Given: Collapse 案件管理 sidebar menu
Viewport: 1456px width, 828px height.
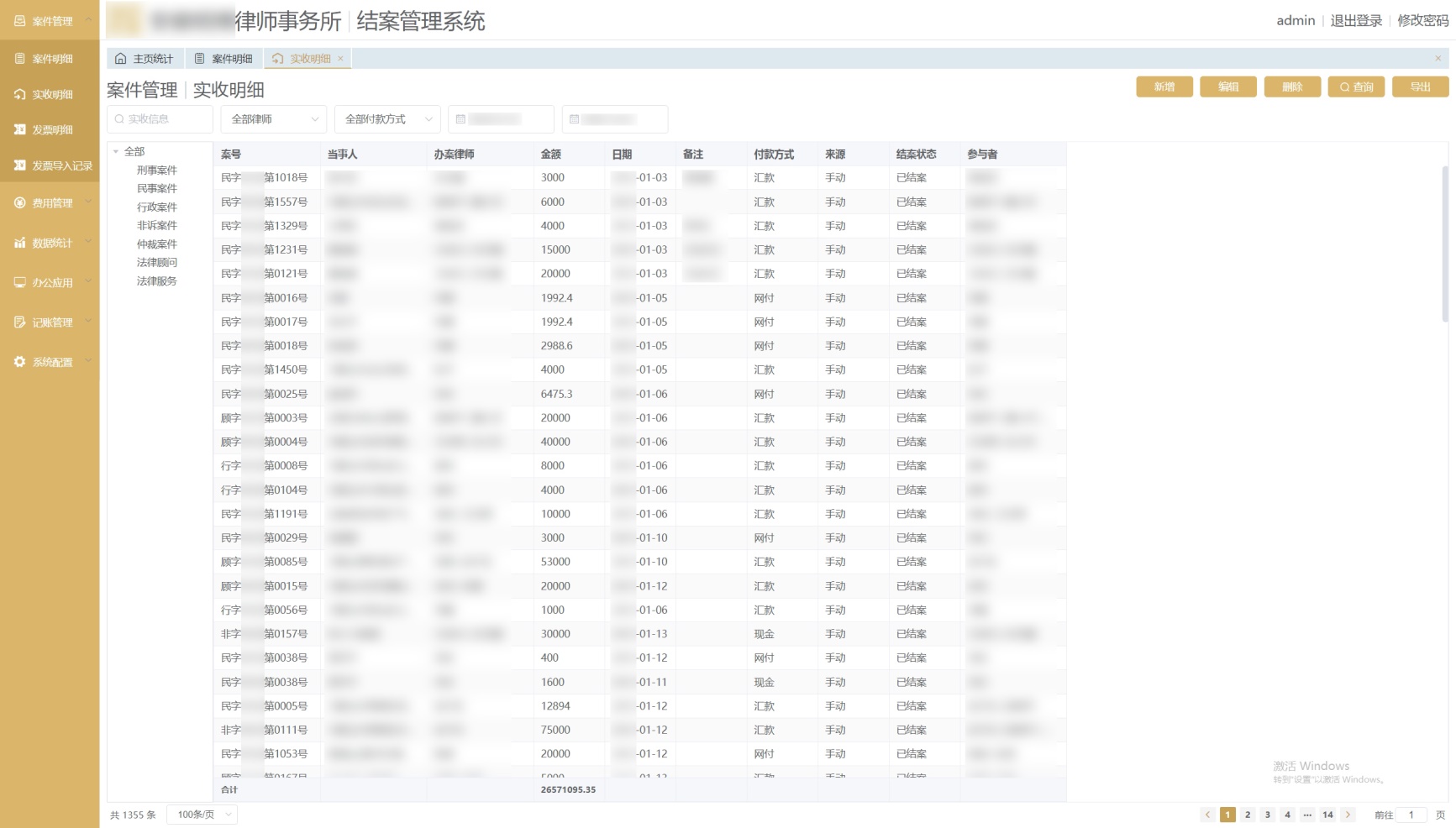Looking at the screenshot, I should 50,21.
